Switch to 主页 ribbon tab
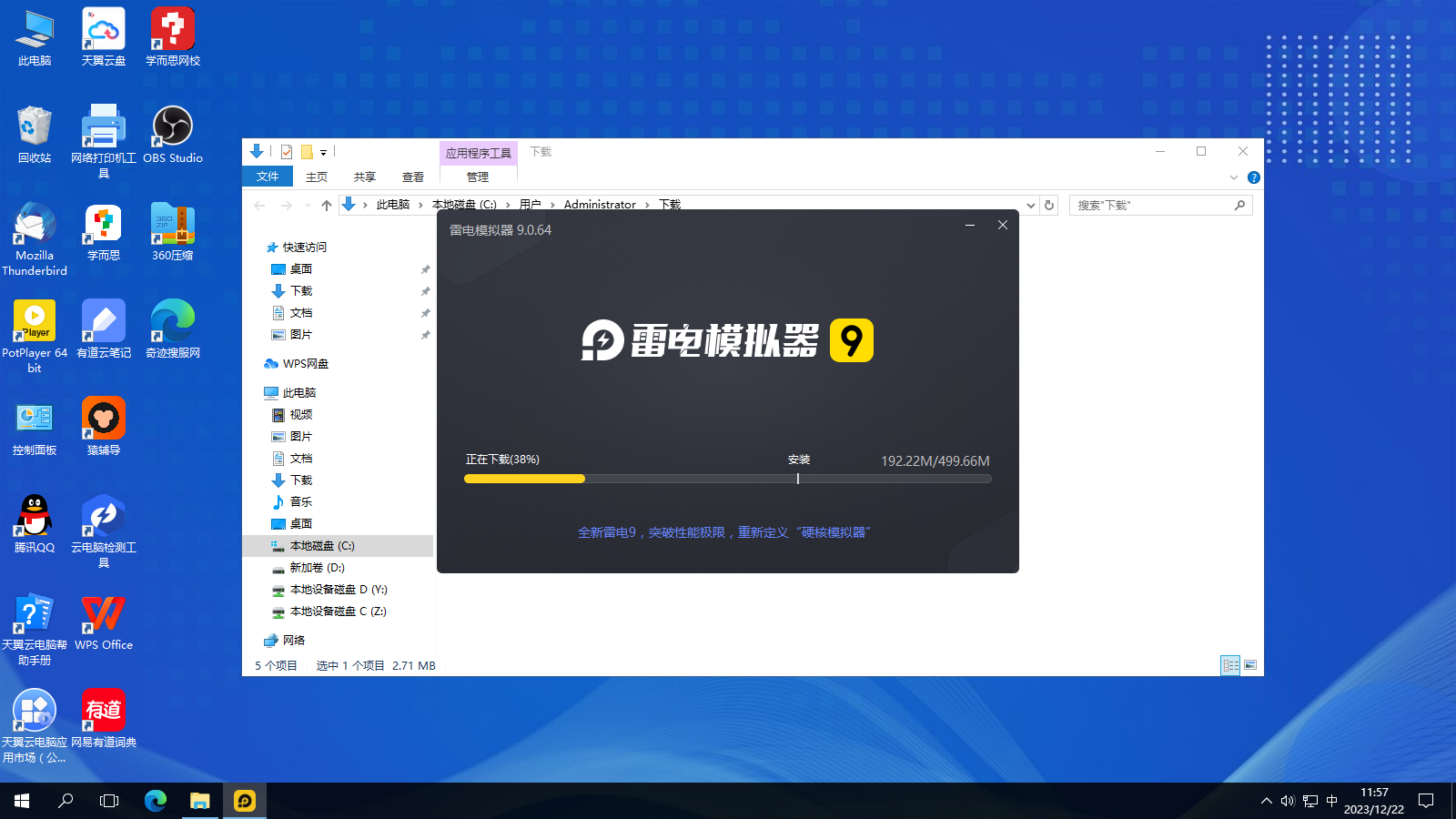This screenshot has height=819, width=1456. tap(317, 177)
